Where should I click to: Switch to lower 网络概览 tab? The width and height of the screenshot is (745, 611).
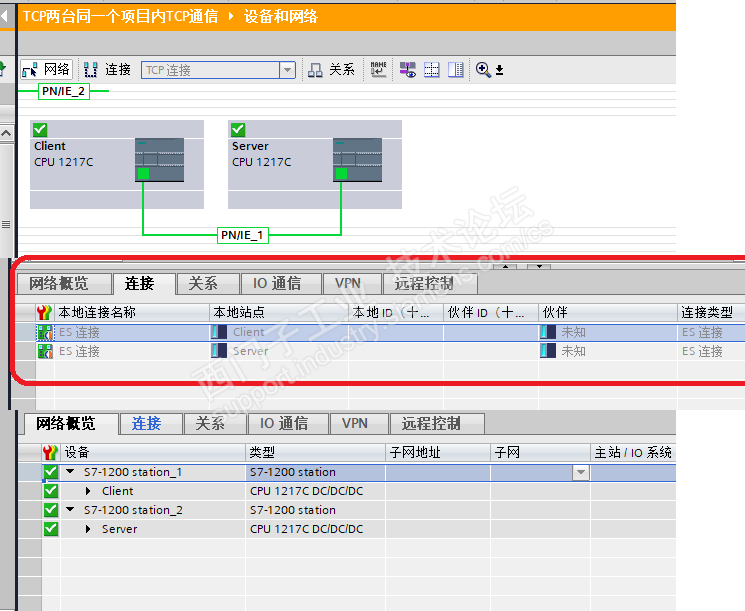71,423
